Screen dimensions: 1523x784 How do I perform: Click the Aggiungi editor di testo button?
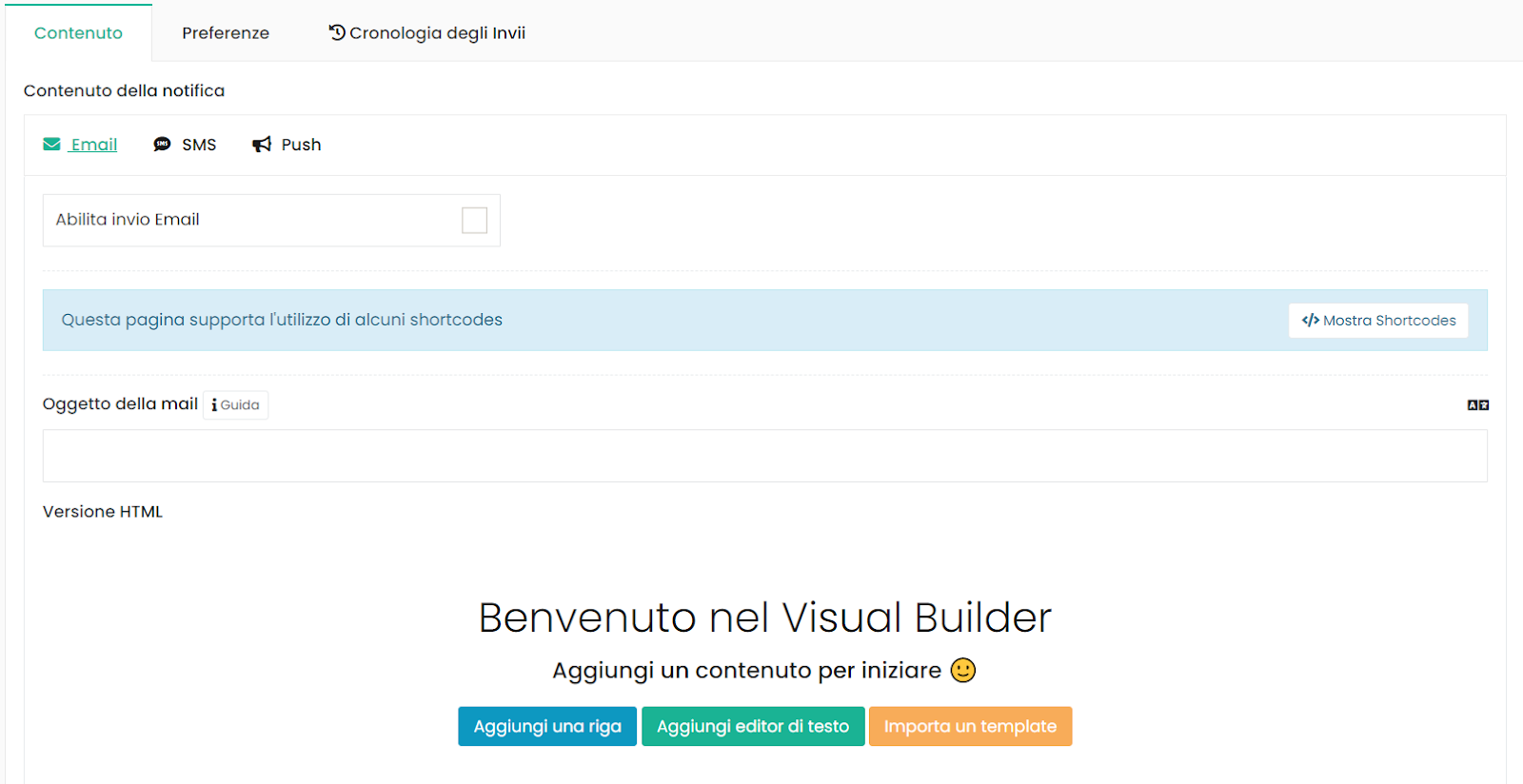click(x=752, y=726)
